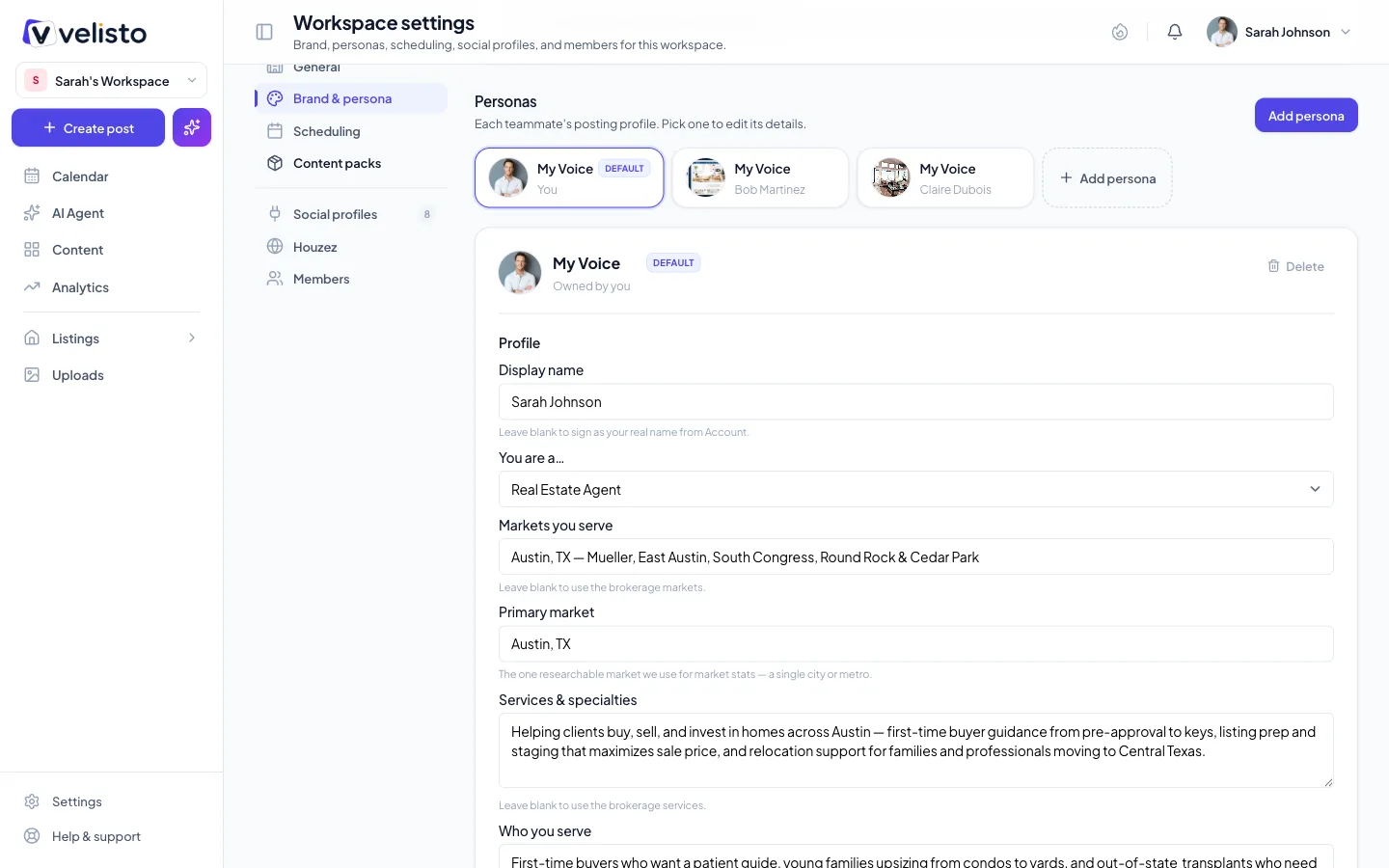Click the large persona avatar in details
Image resolution: width=1389 pixels, height=868 pixels.
click(x=520, y=272)
